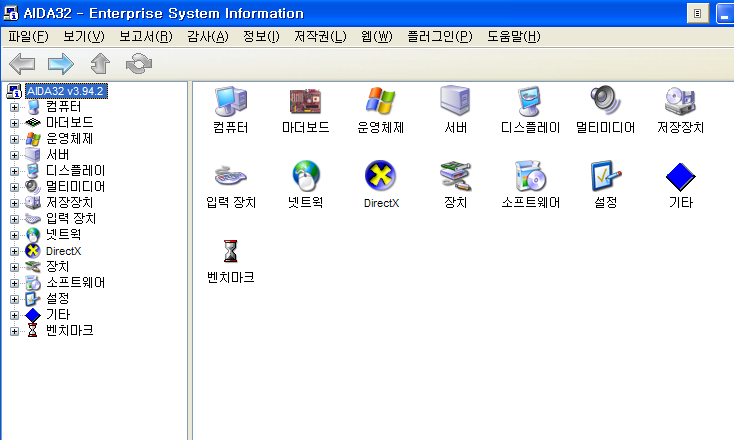Select 장치 in the left tree
The height and width of the screenshot is (440, 734).
[58, 267]
